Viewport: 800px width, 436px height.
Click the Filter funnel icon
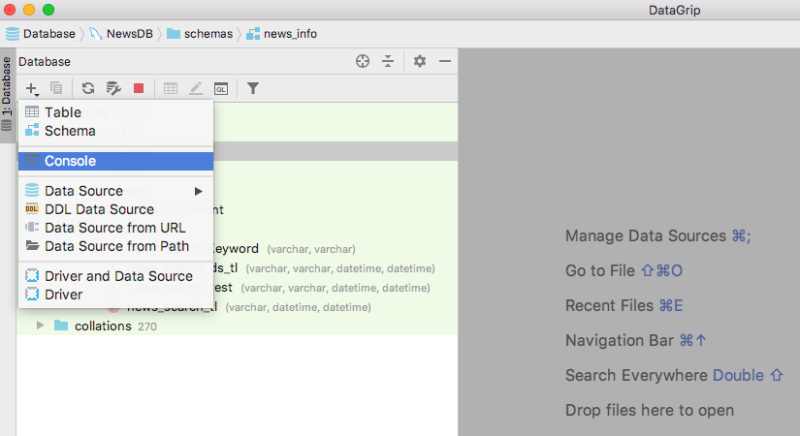click(253, 88)
